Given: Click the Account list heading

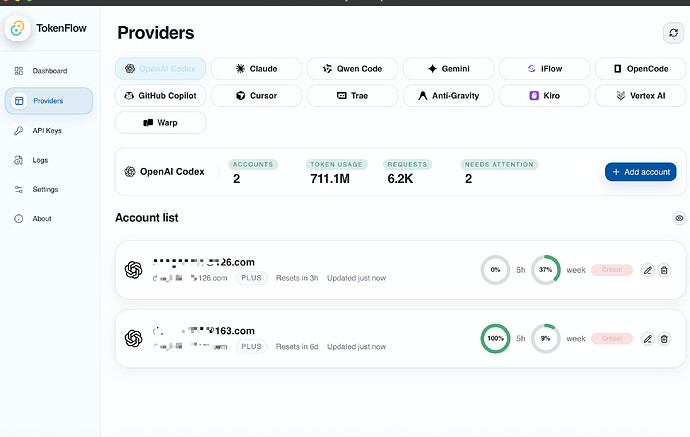Looking at the screenshot, I should [x=147, y=218].
